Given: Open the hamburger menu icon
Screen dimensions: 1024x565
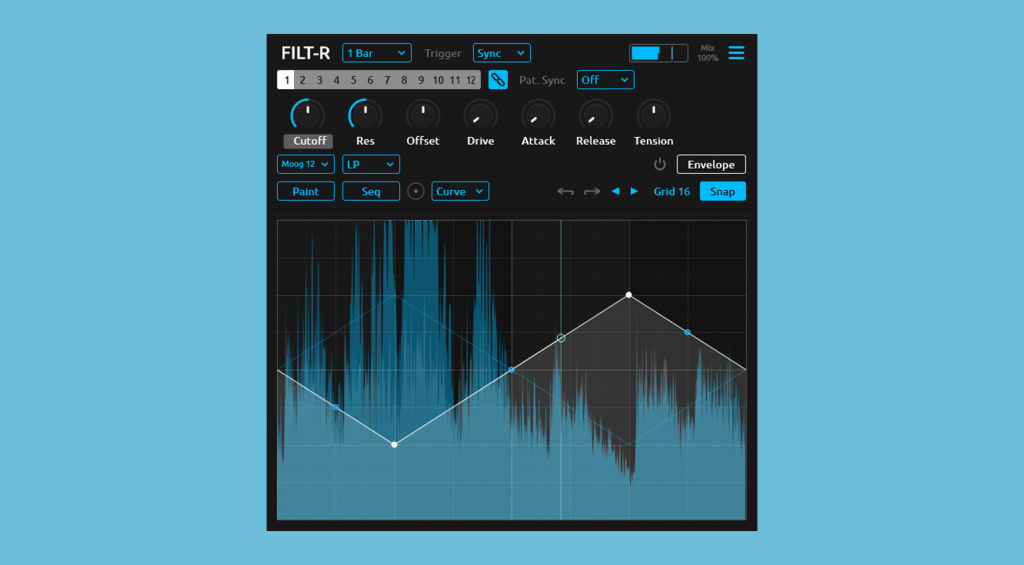Looking at the screenshot, I should tap(736, 53).
